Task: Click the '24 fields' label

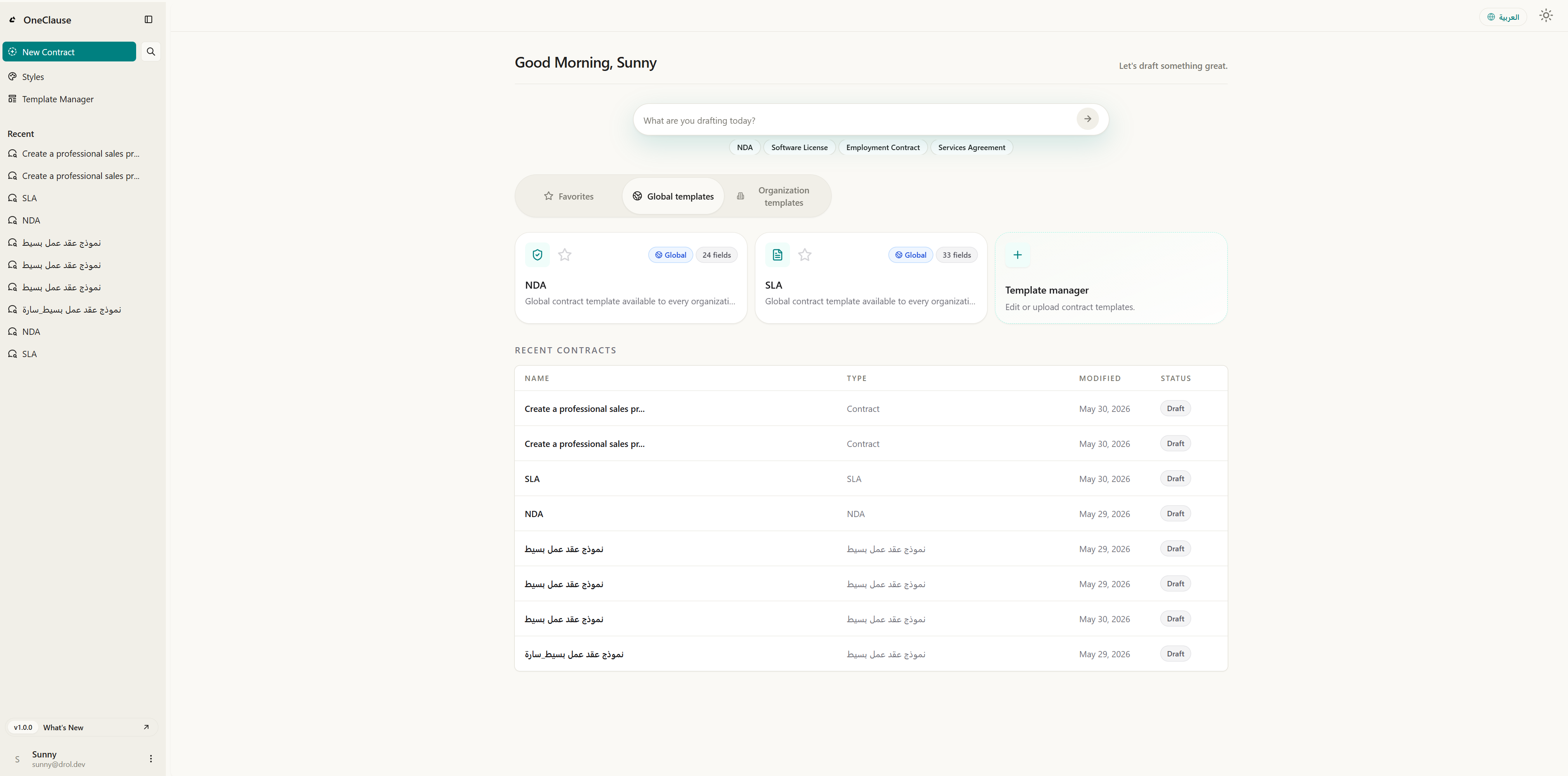Action: [717, 255]
